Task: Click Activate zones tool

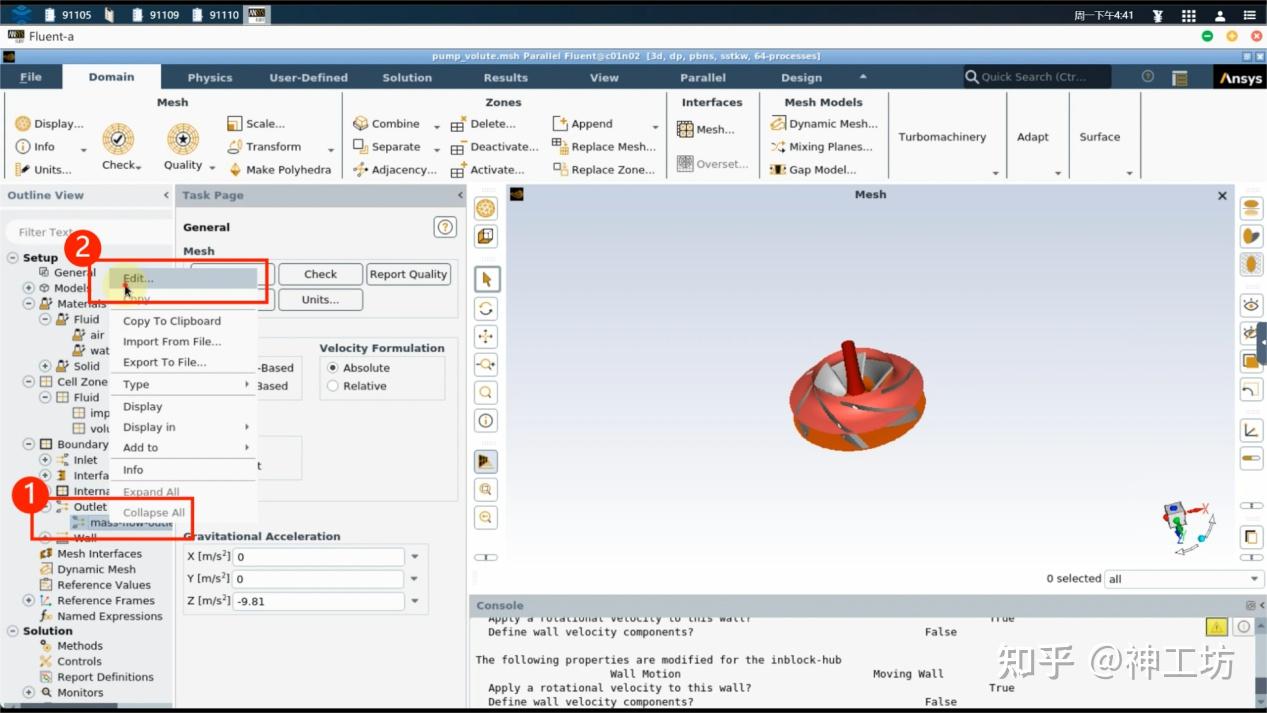Action: [x=487, y=170]
